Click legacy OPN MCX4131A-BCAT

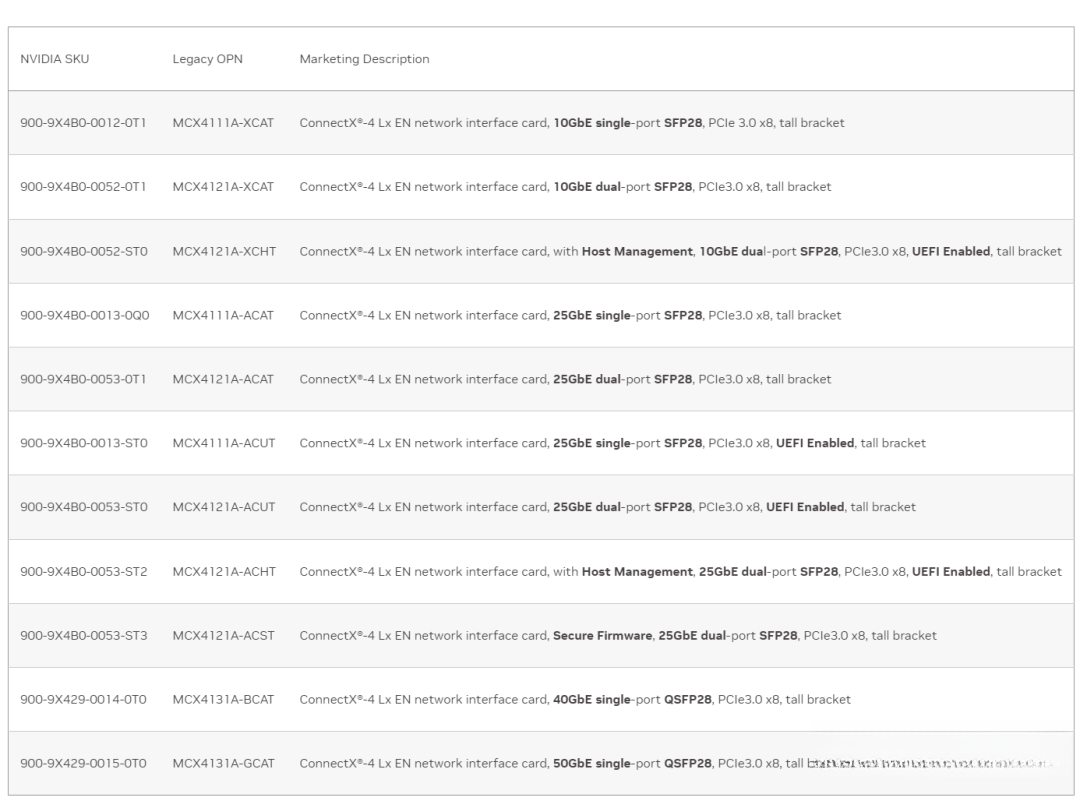pos(223,700)
